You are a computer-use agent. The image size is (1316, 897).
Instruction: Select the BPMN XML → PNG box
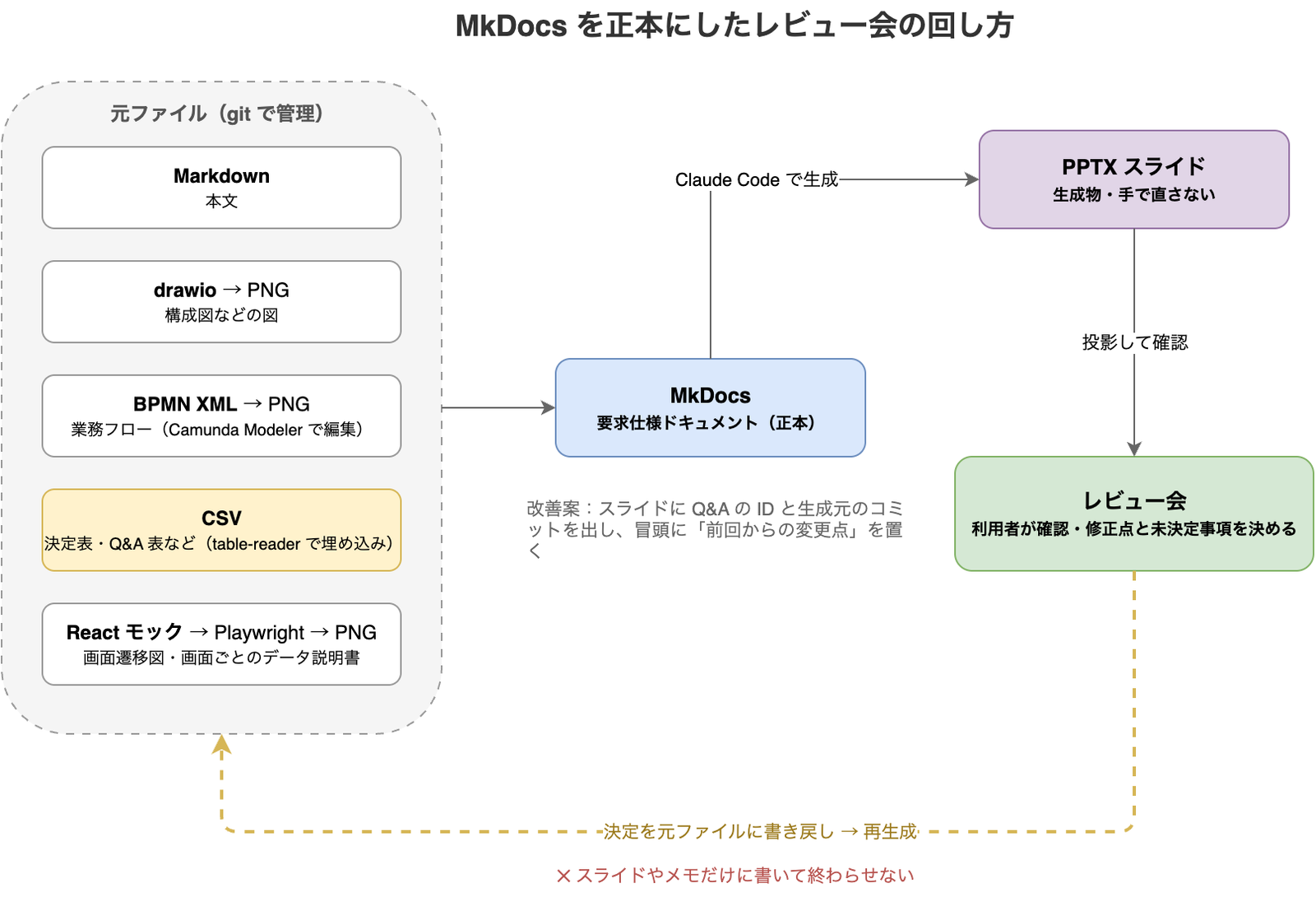(x=221, y=416)
